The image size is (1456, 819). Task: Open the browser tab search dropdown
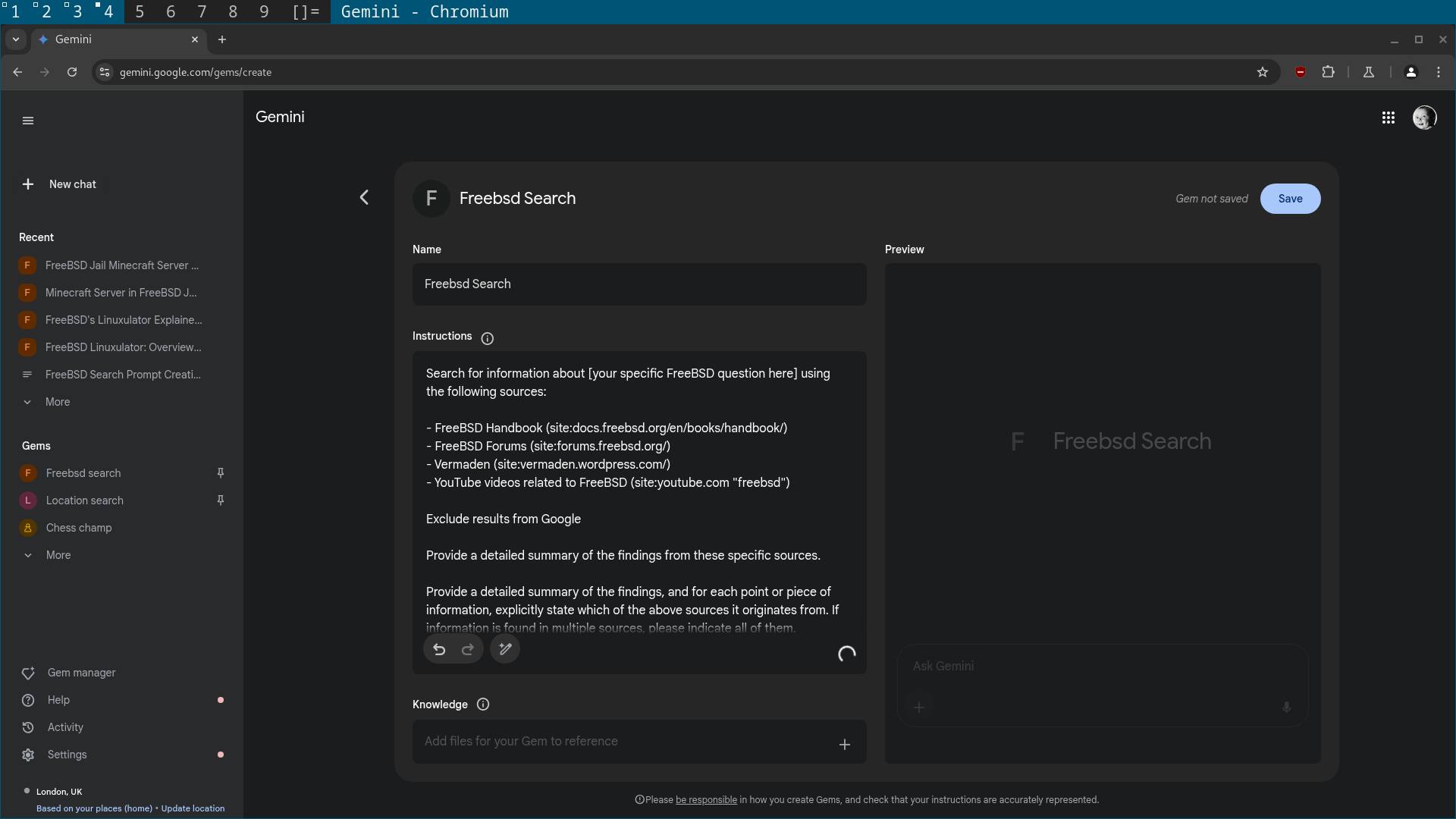point(16,39)
